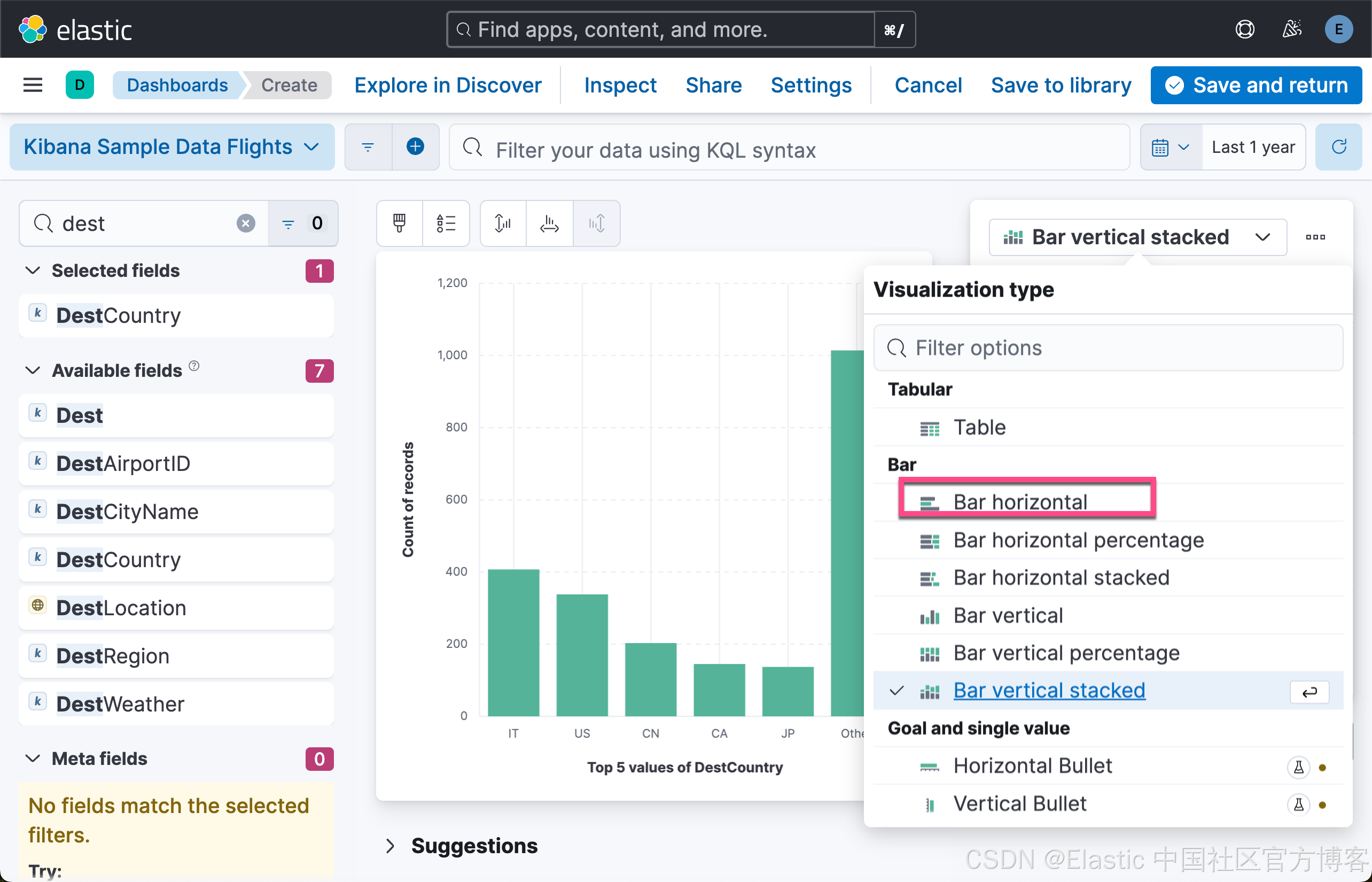This screenshot has width=1372, height=882.
Task: Open Kibana Sample Data Flights data view dropdown
Action: 171,147
